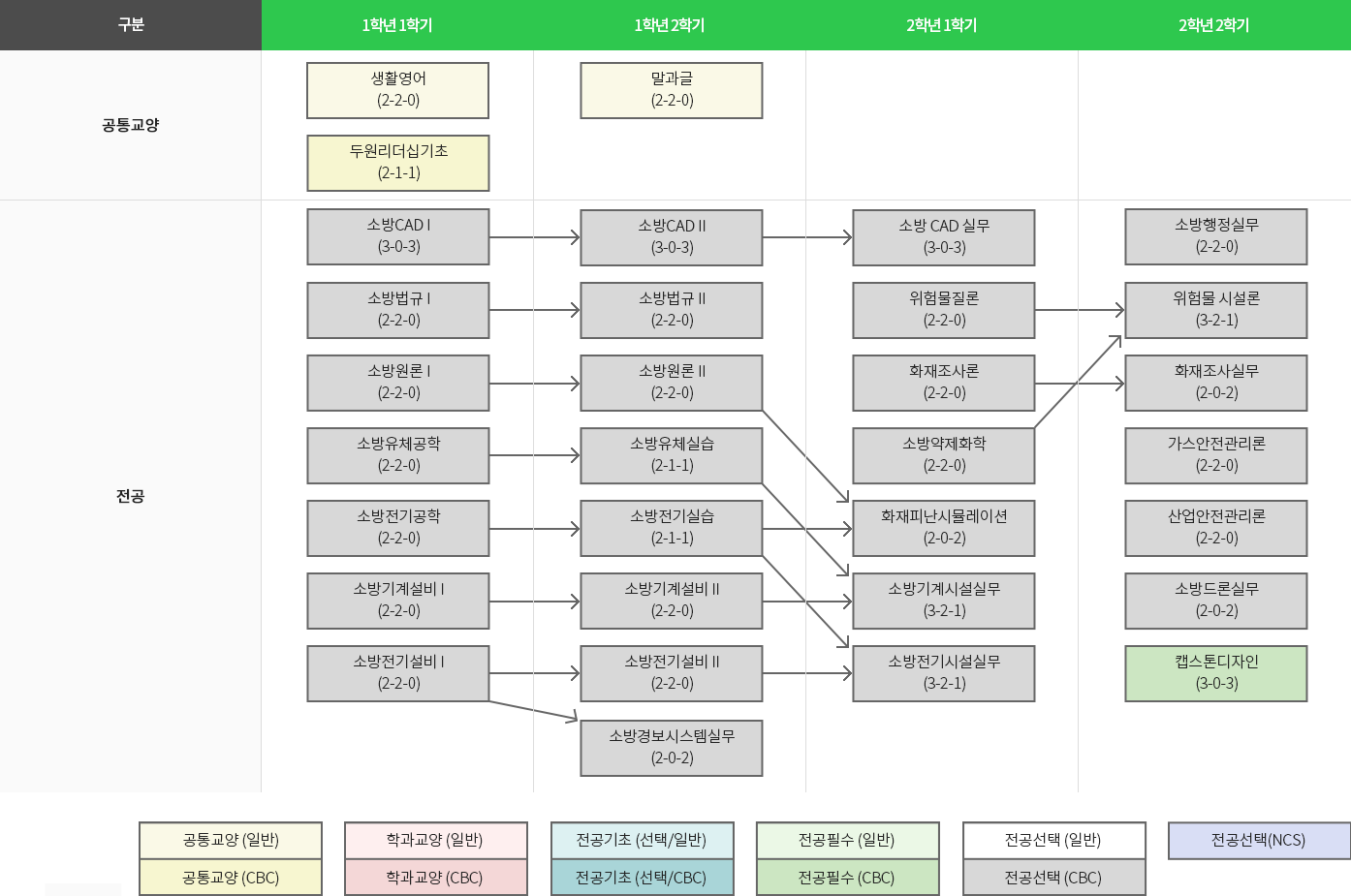This screenshot has height=896, width=1351.
Task: Select the 소방CAD I course box
Action: (398, 236)
